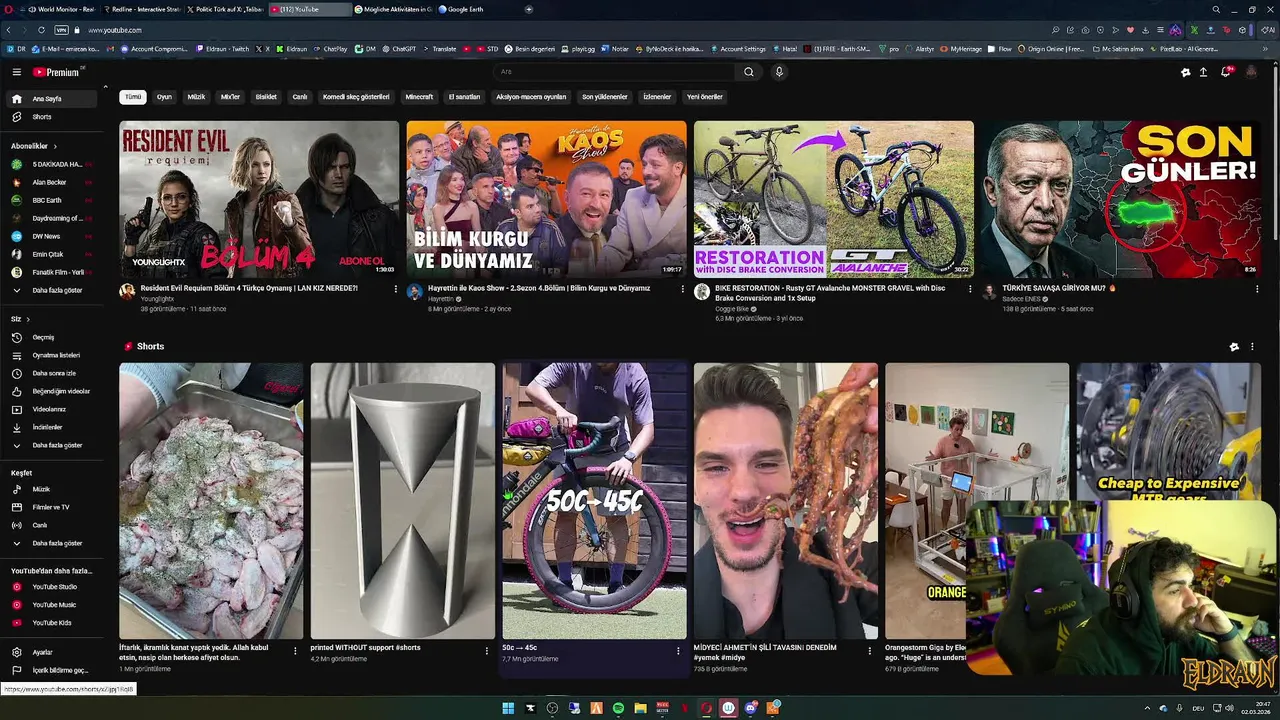This screenshot has width=1280, height=720.
Task: Open options menu for Bike Restoration video
Action: point(970,288)
